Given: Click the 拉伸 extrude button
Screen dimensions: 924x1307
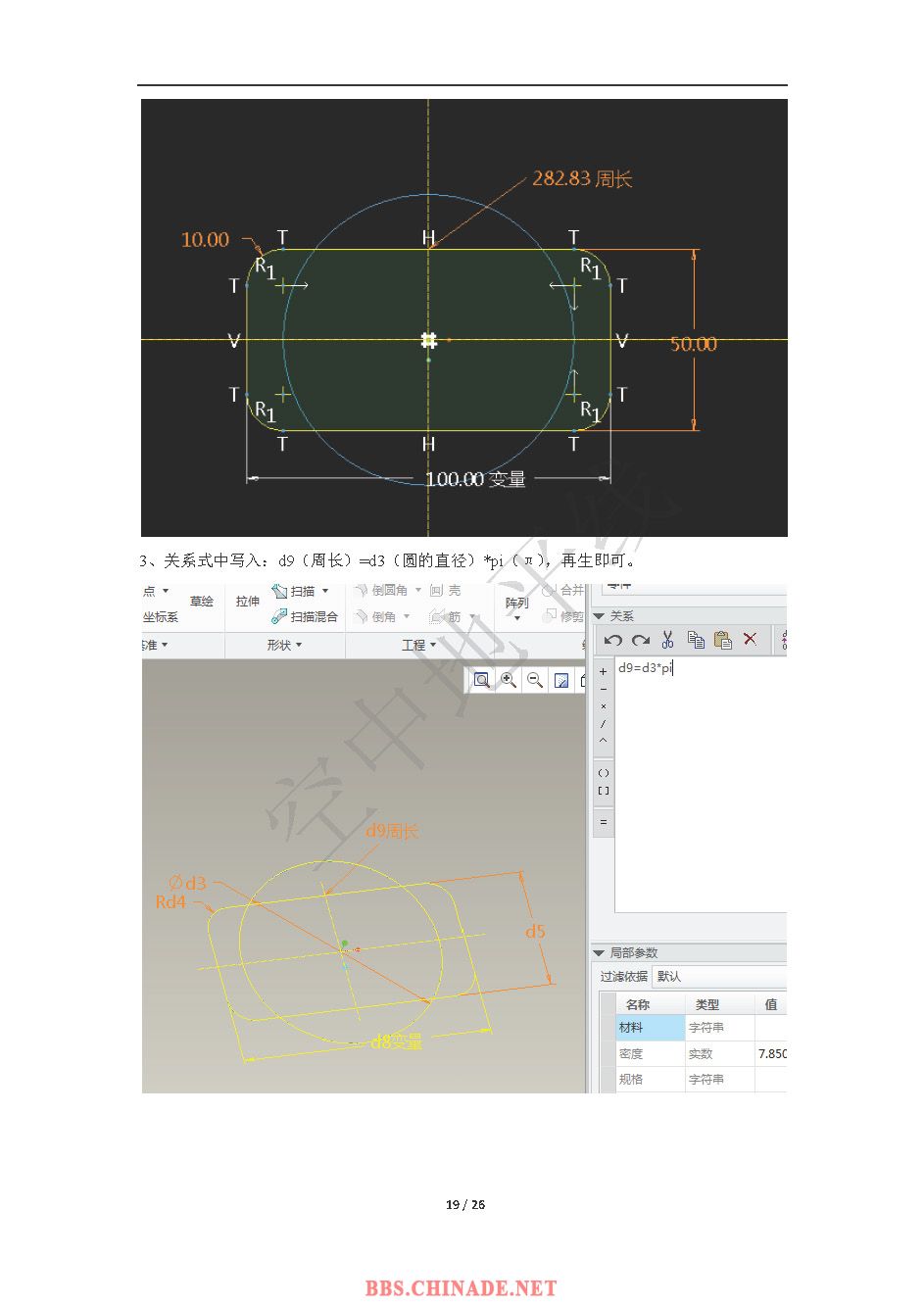Looking at the screenshot, I should point(248,601).
